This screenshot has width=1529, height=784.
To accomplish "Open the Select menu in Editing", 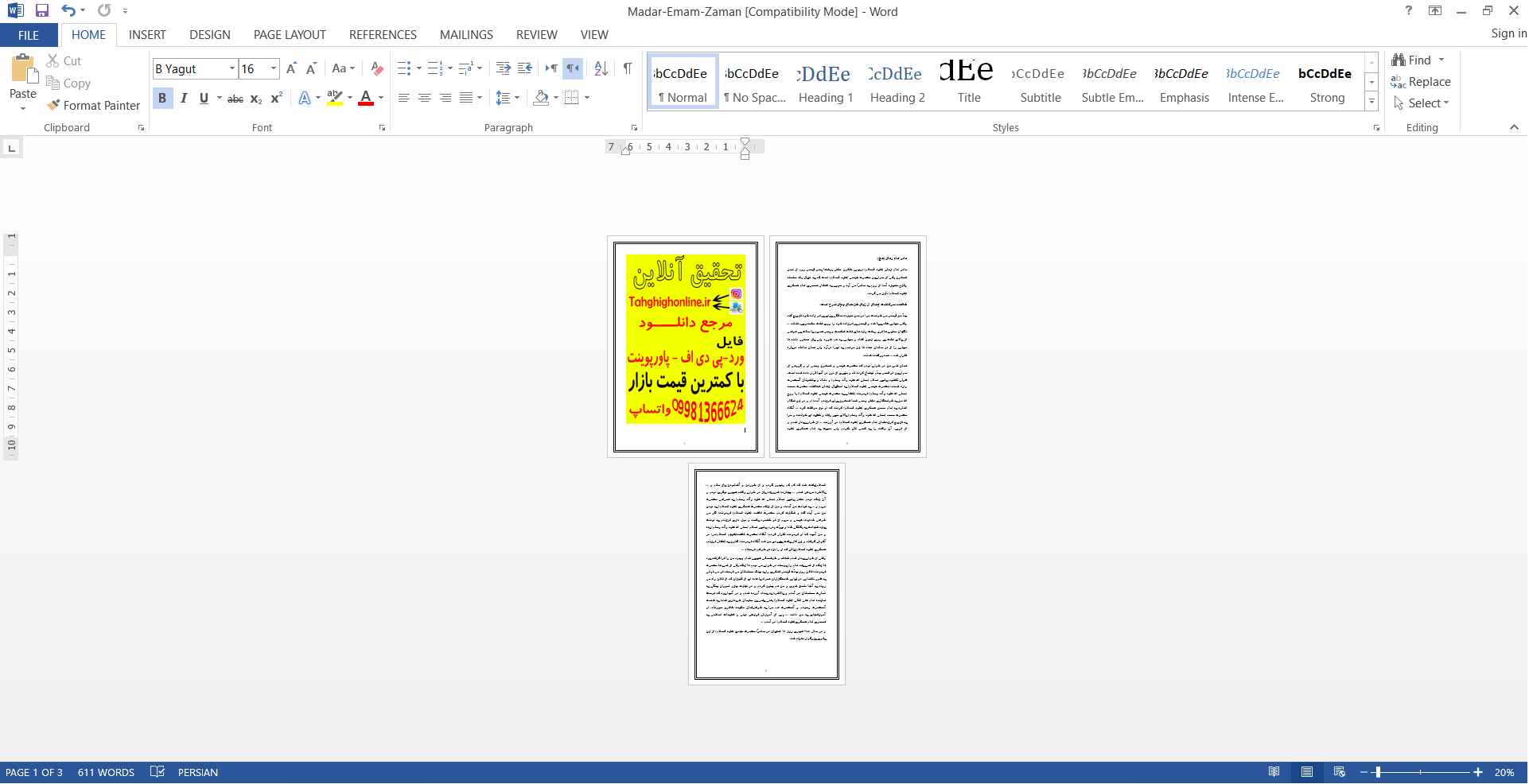I will click(1421, 103).
